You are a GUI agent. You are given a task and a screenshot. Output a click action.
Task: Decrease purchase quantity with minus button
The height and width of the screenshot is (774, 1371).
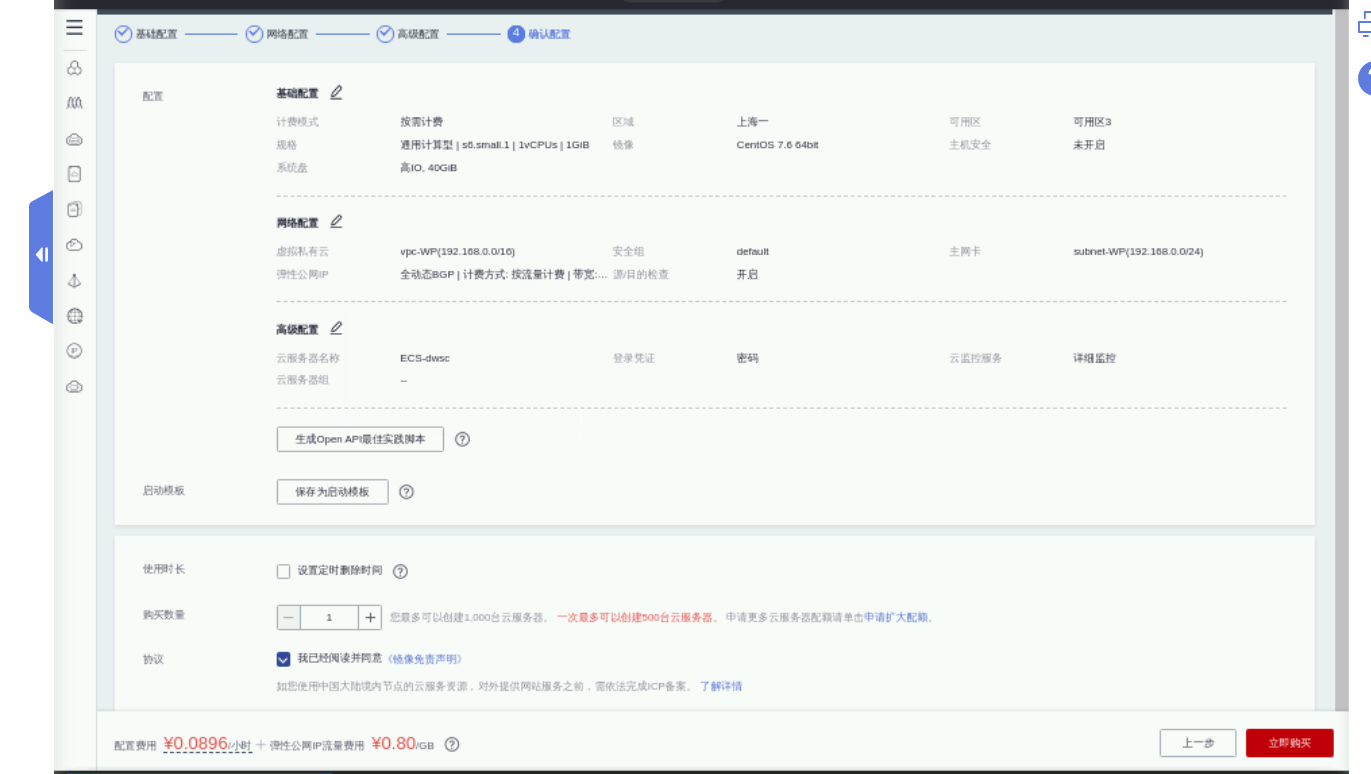[x=289, y=617]
